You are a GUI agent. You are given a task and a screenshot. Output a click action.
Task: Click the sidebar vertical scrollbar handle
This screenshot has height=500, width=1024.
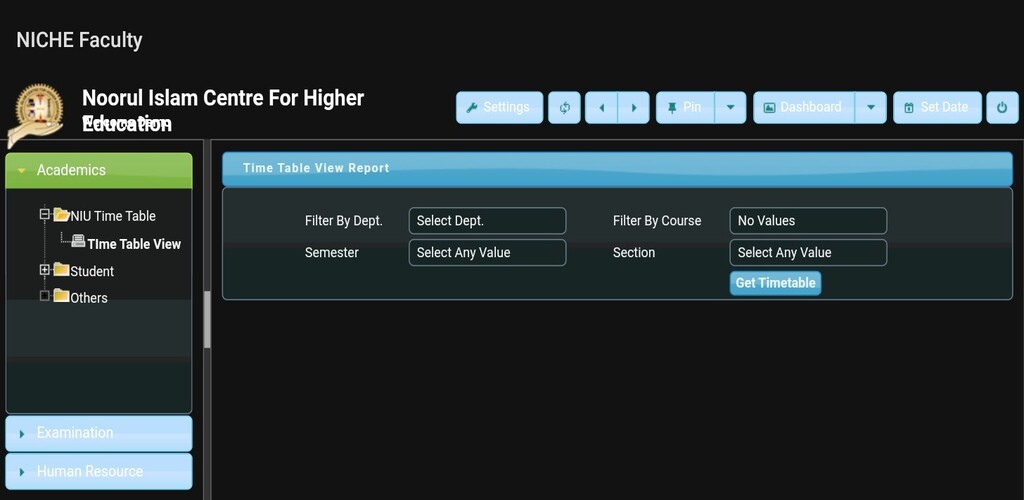click(207, 320)
